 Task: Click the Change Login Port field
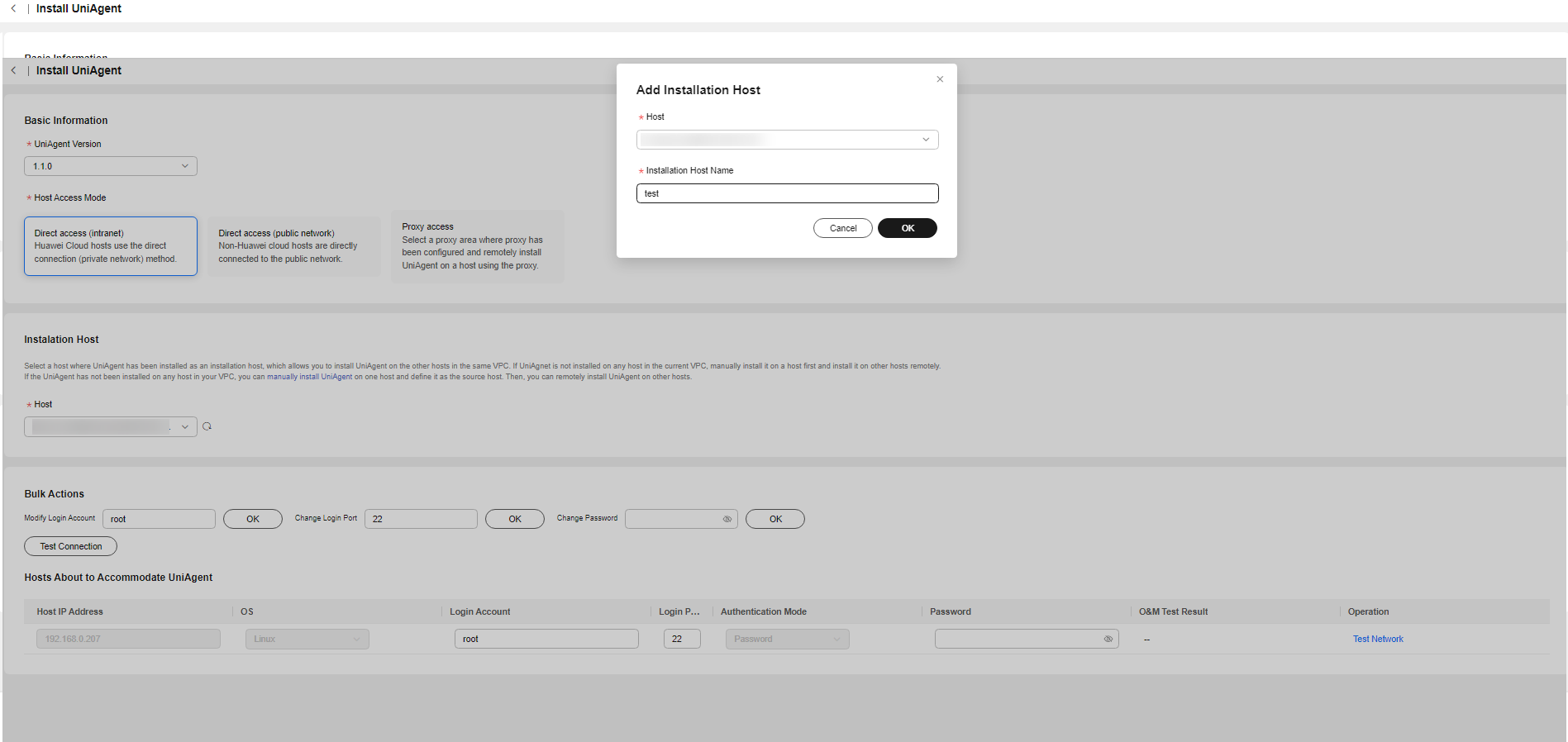[x=421, y=519]
